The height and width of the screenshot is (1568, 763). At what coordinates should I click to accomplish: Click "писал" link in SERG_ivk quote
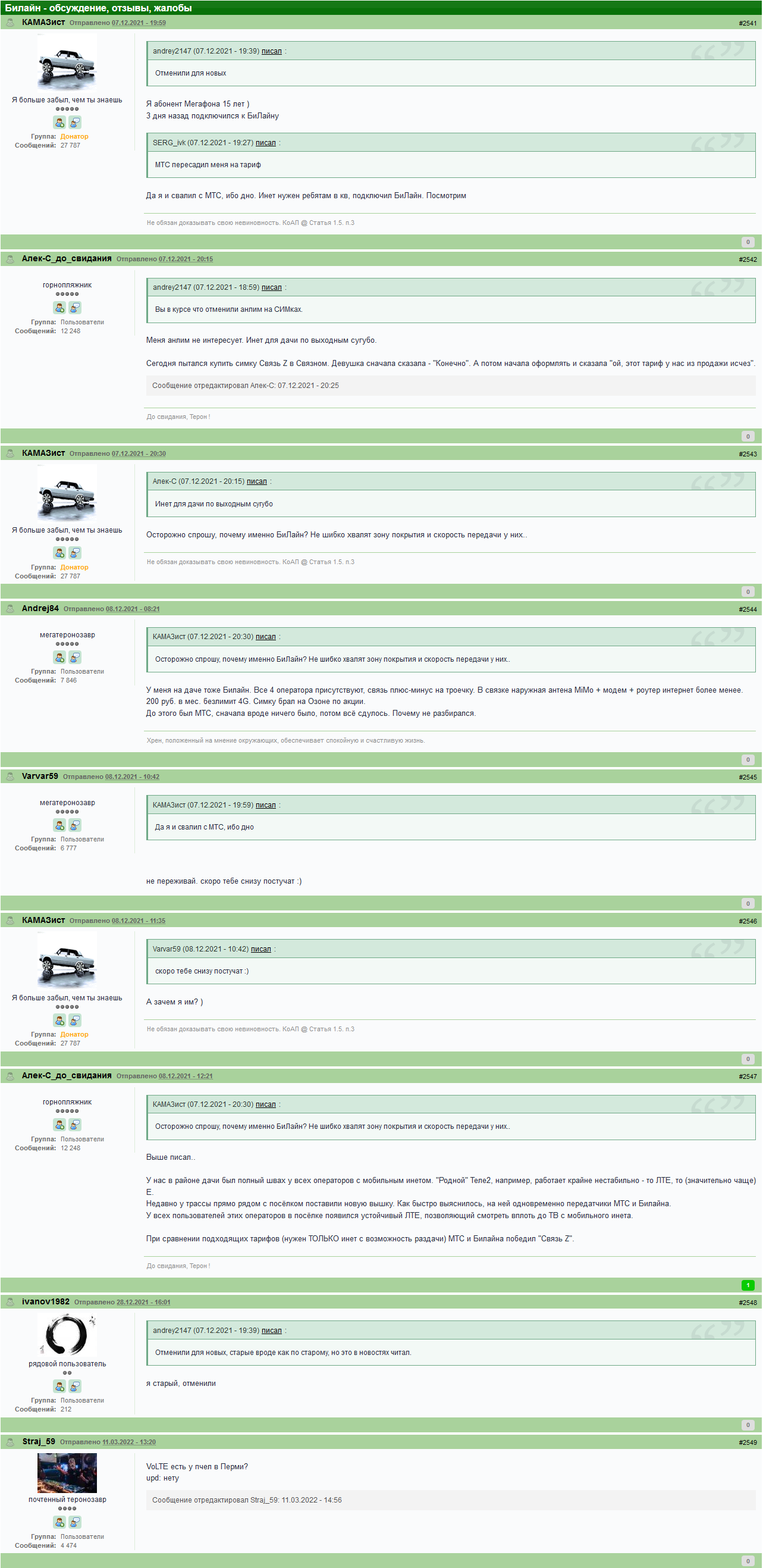coord(265,143)
